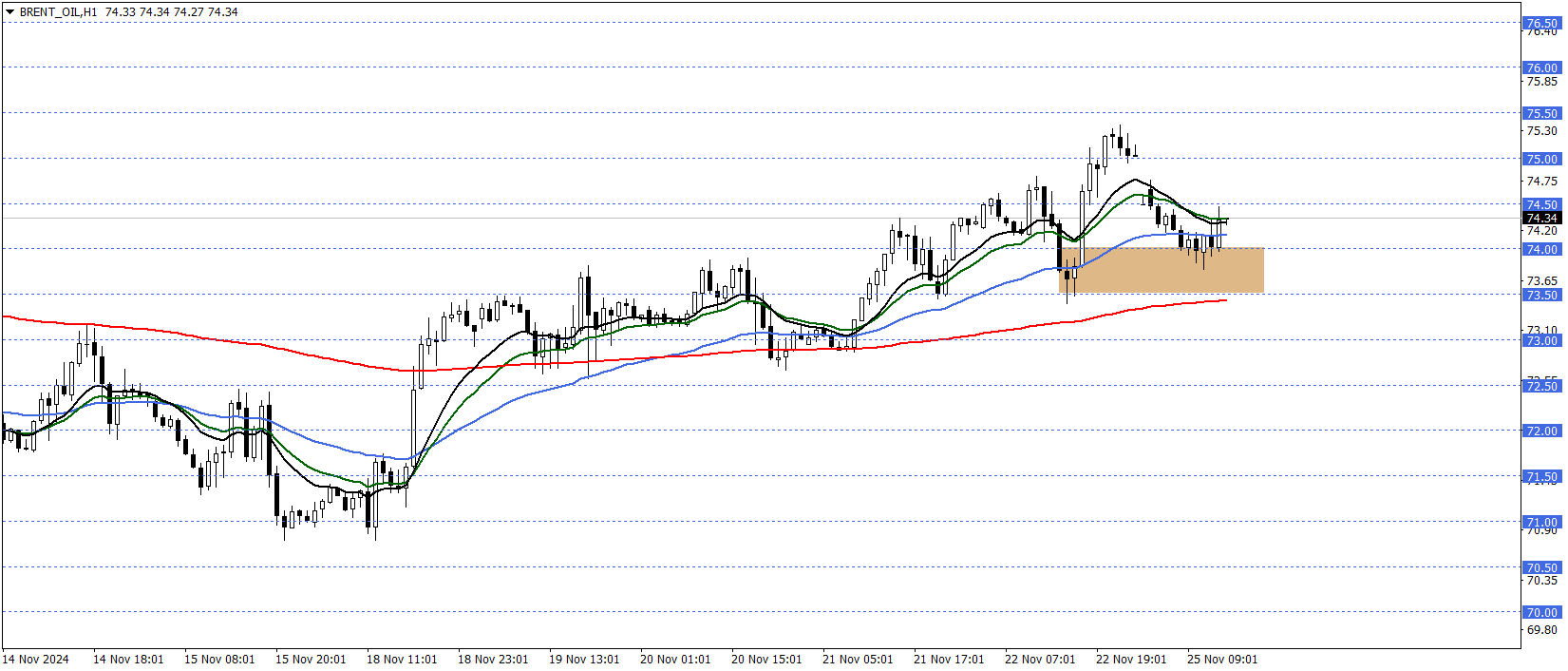Click the 74.00 price level label

point(1541,249)
